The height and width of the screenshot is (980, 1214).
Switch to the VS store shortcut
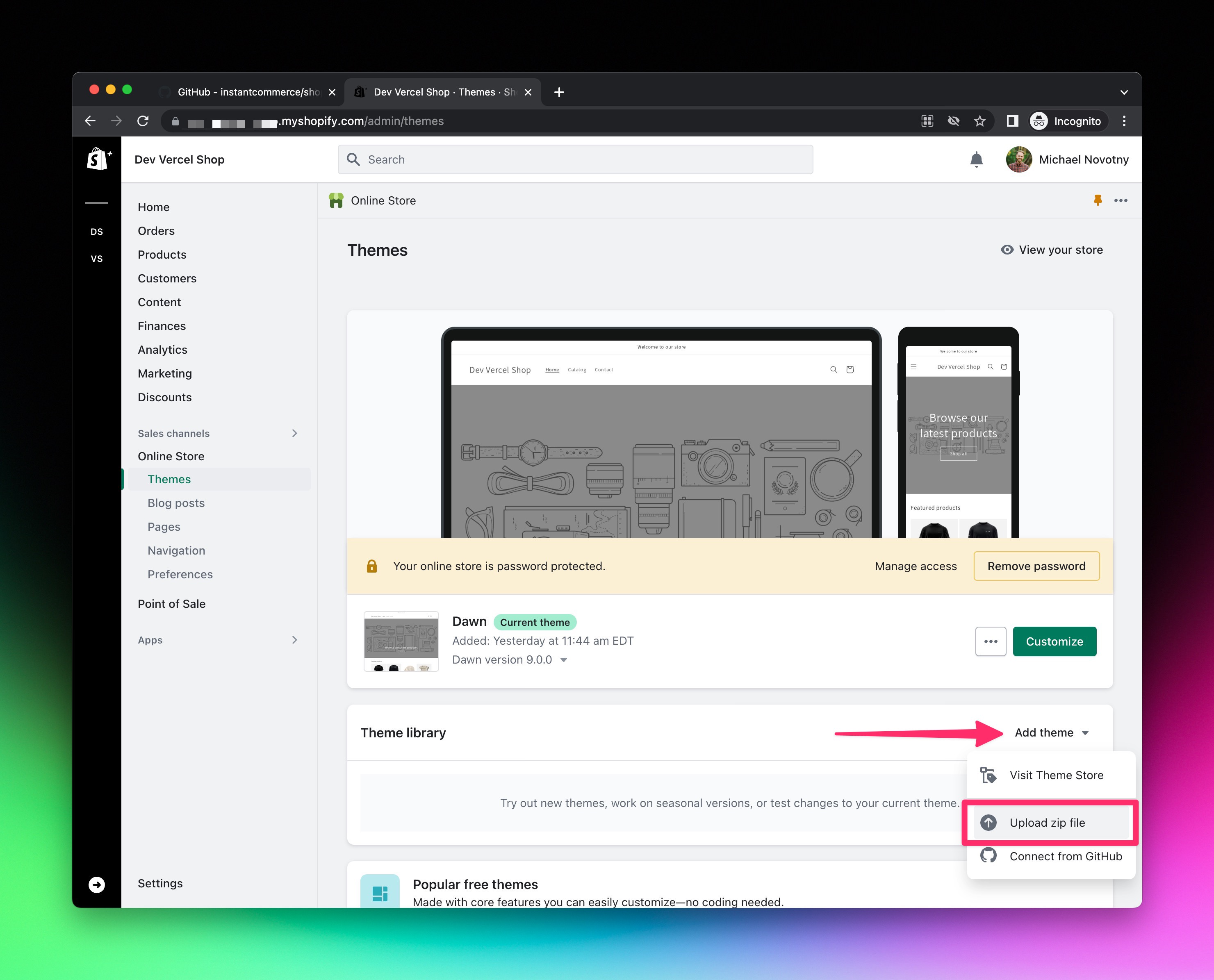(x=97, y=259)
